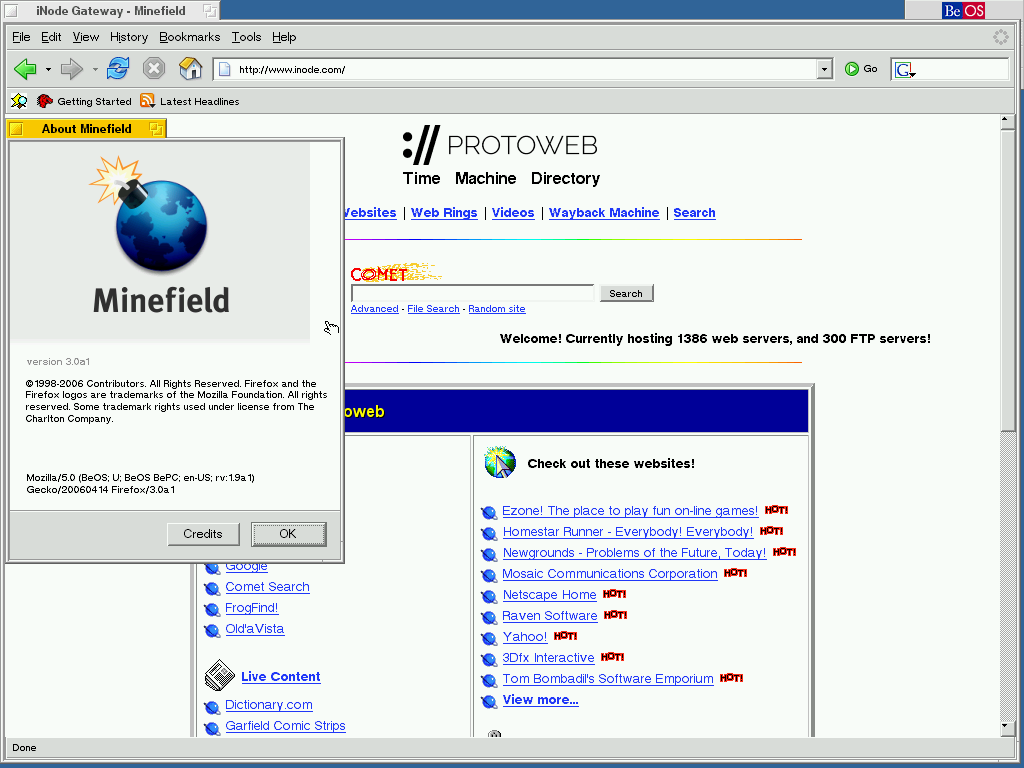Open the File menu
Viewport: 1024px width, 768px height.
[x=21, y=37]
